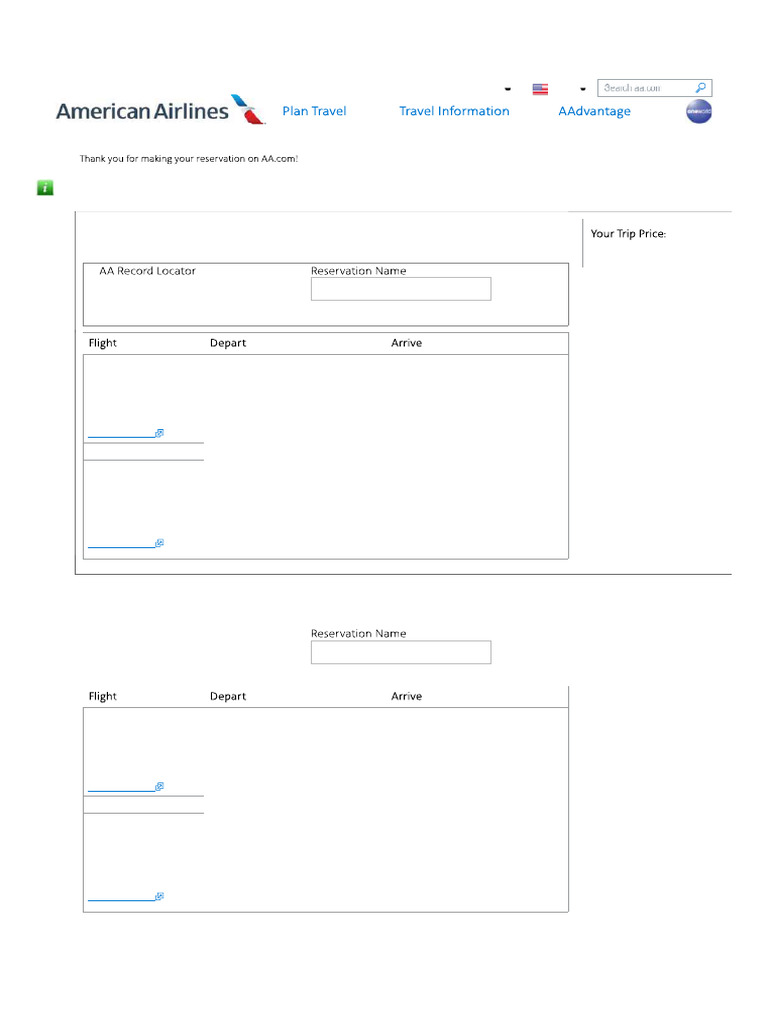Viewport: 768px width, 1024px height.
Task: Open the AAdvantage menu
Action: [x=594, y=111]
